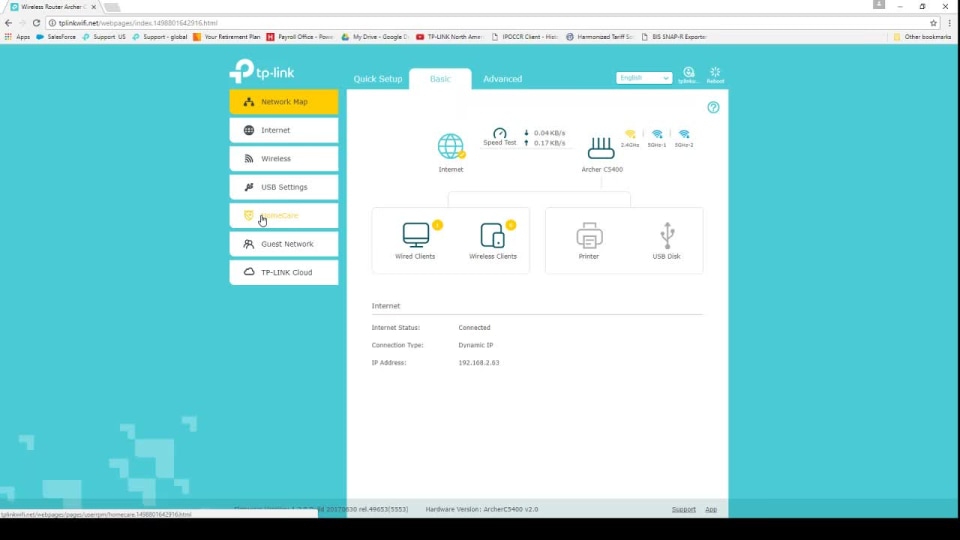Select the 5GHz-1 wireless band icon

(657, 135)
